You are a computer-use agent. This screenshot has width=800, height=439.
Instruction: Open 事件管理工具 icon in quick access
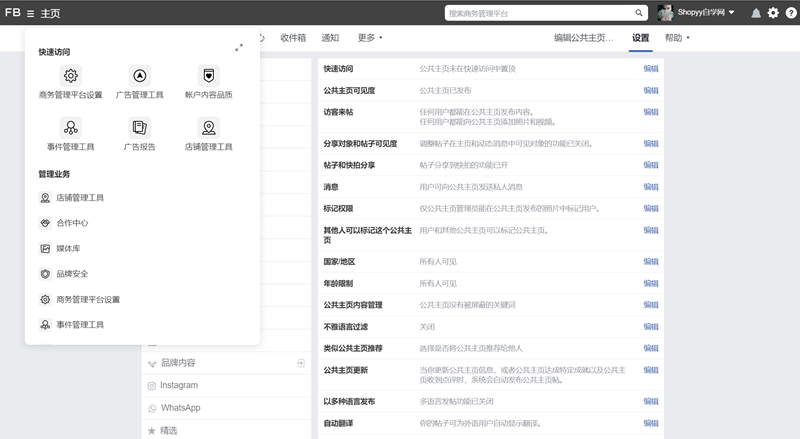[x=70, y=128]
